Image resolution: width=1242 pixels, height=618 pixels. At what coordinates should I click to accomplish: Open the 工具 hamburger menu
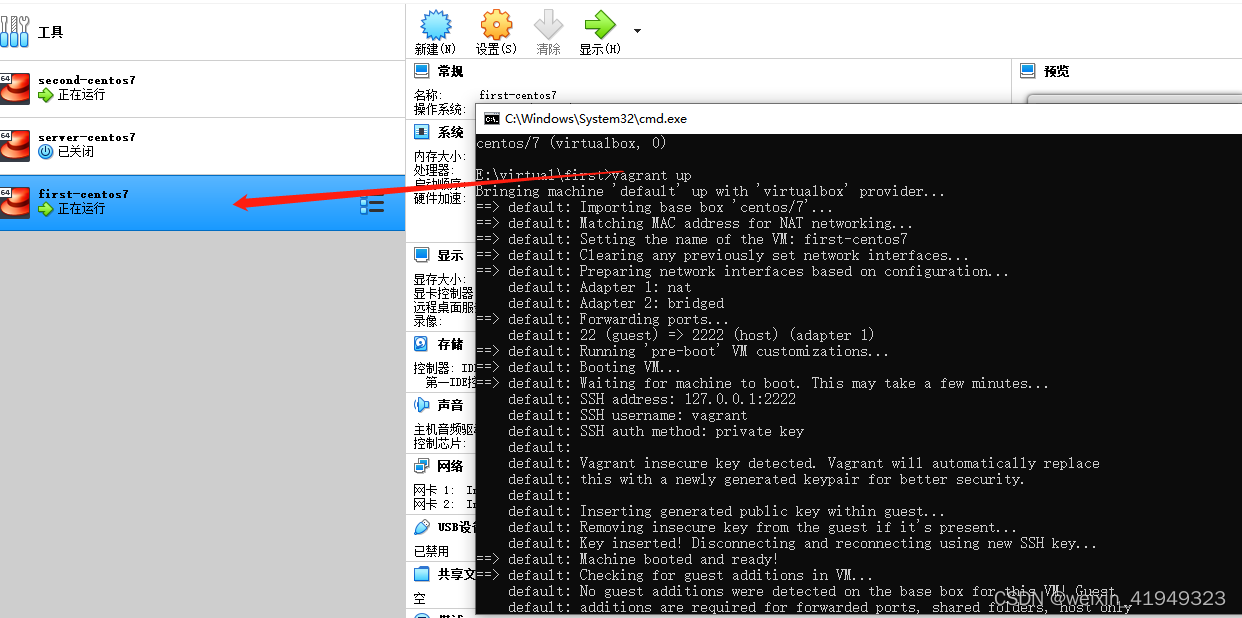[x=15, y=31]
